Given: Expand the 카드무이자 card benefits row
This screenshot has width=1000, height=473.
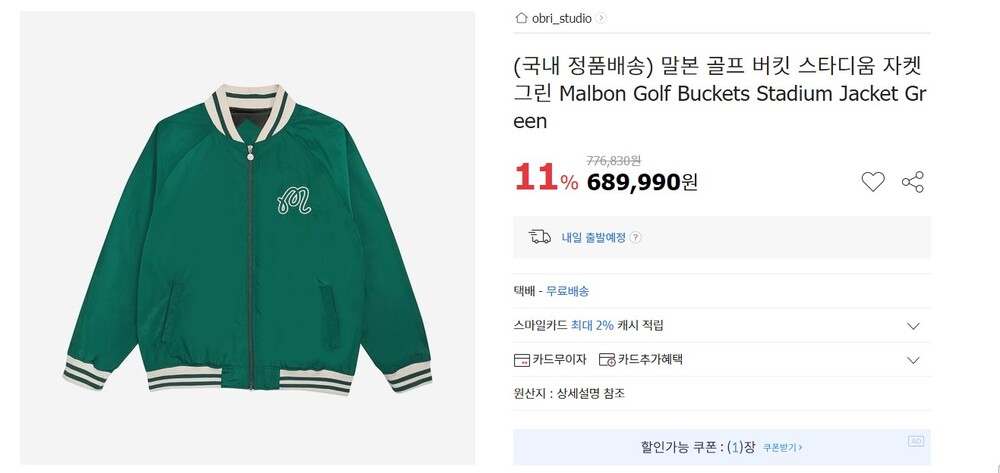Looking at the screenshot, I should [x=912, y=360].
